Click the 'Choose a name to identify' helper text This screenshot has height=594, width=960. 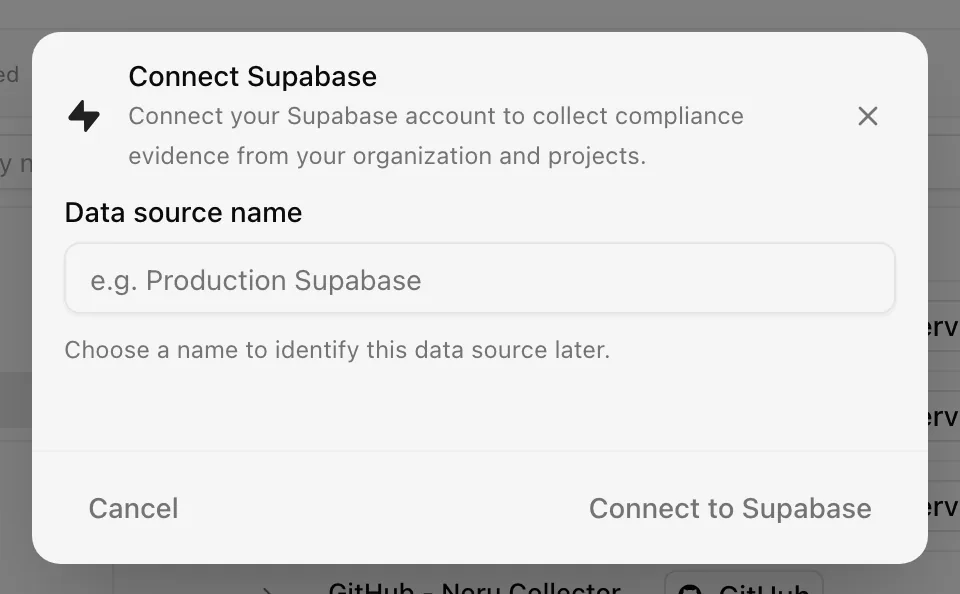[x=337, y=350]
